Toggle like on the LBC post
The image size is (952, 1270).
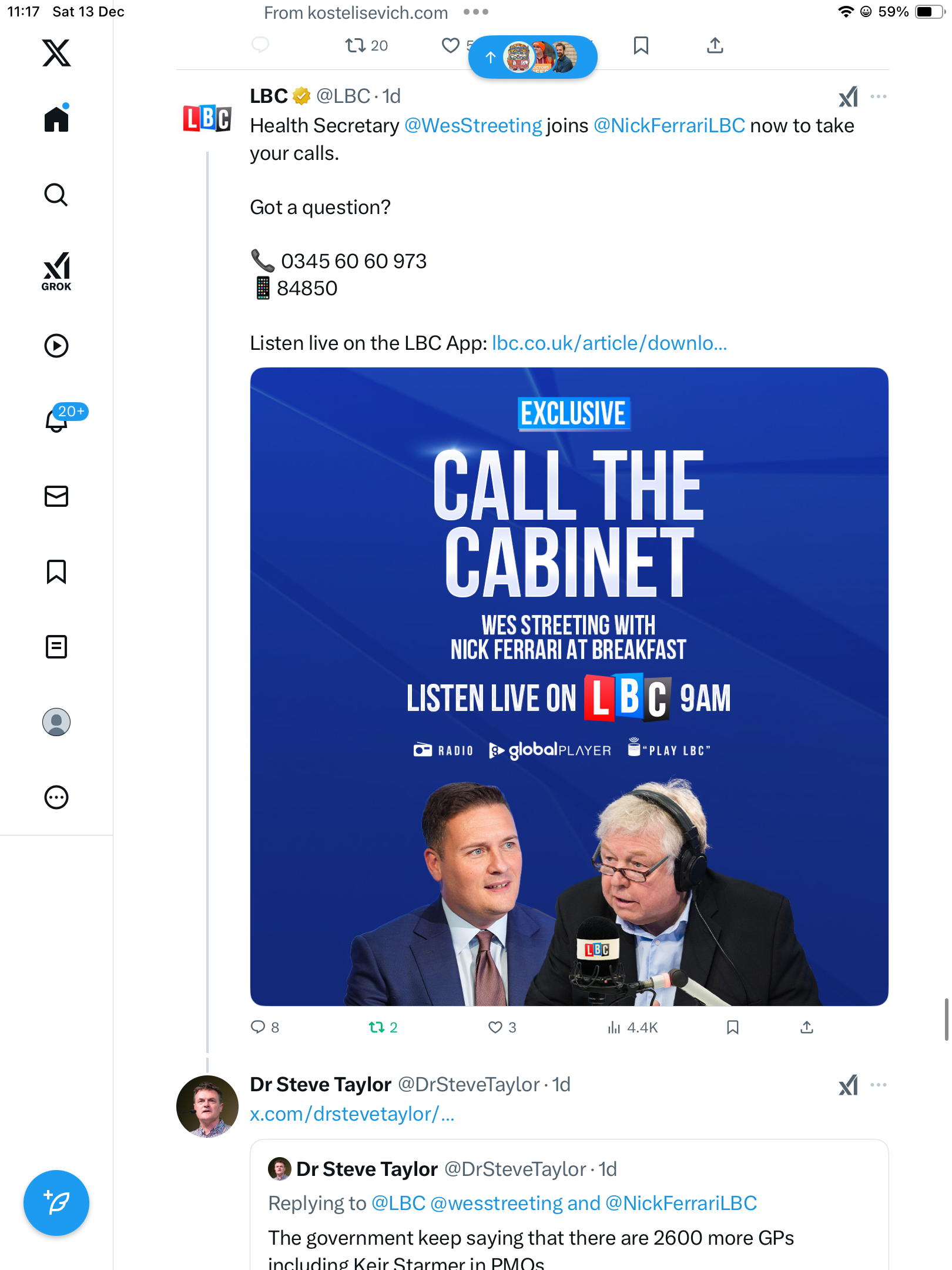coord(495,1027)
